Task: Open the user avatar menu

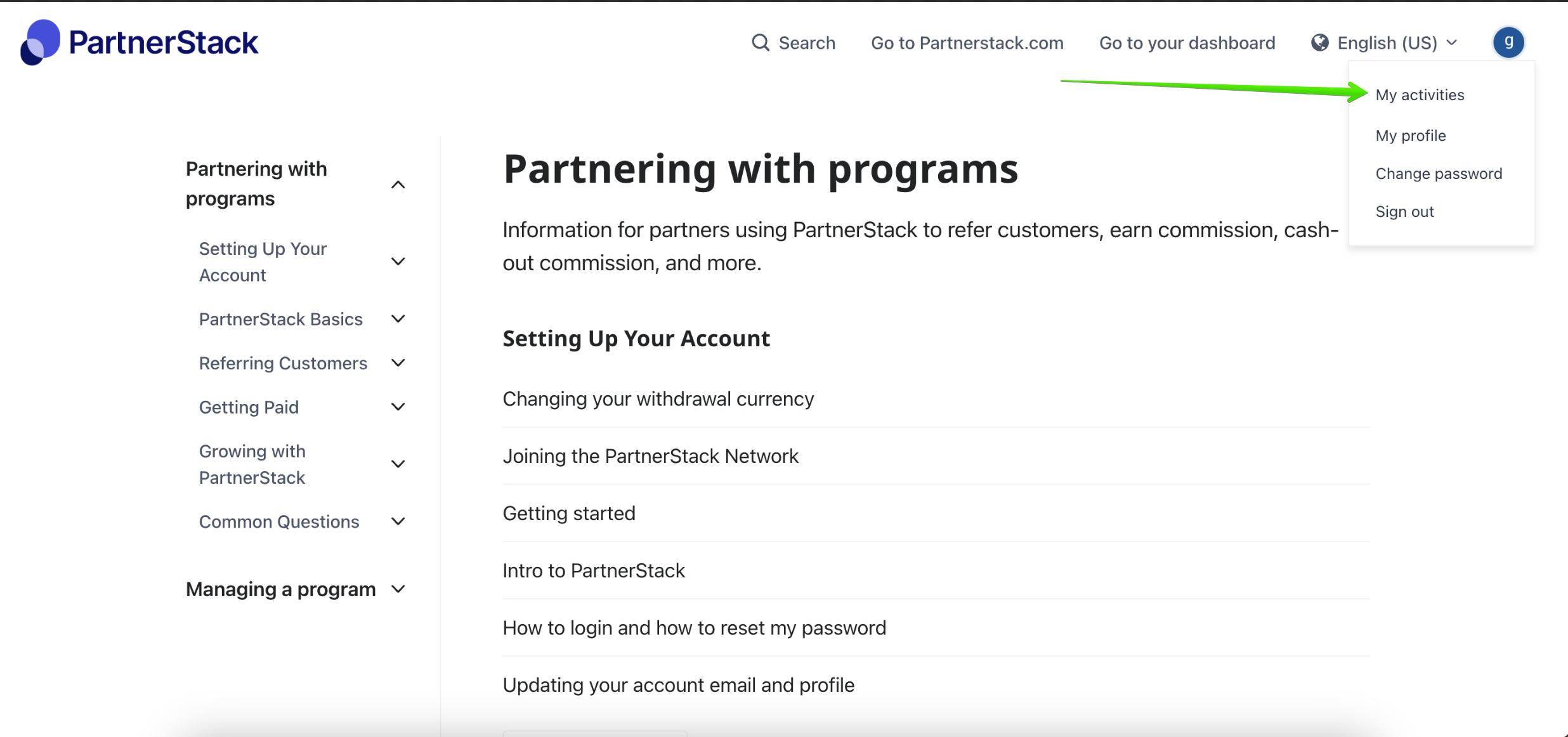Action: click(1509, 42)
